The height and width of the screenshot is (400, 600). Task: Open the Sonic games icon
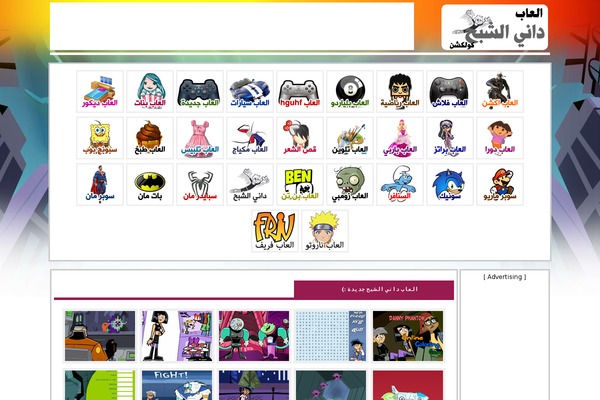tap(450, 184)
